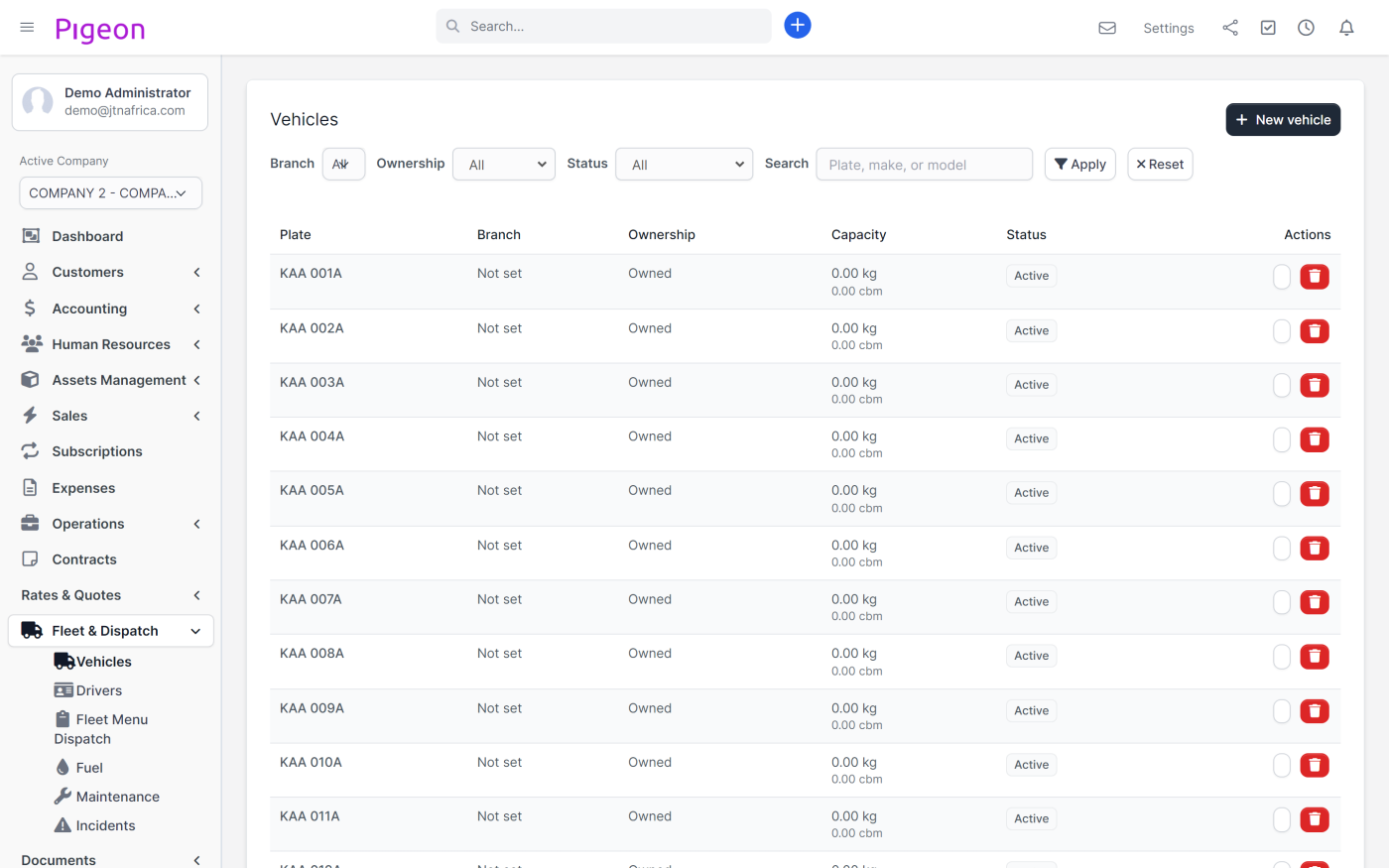Go to Dashboard
1389x868 pixels.
[x=111, y=236]
